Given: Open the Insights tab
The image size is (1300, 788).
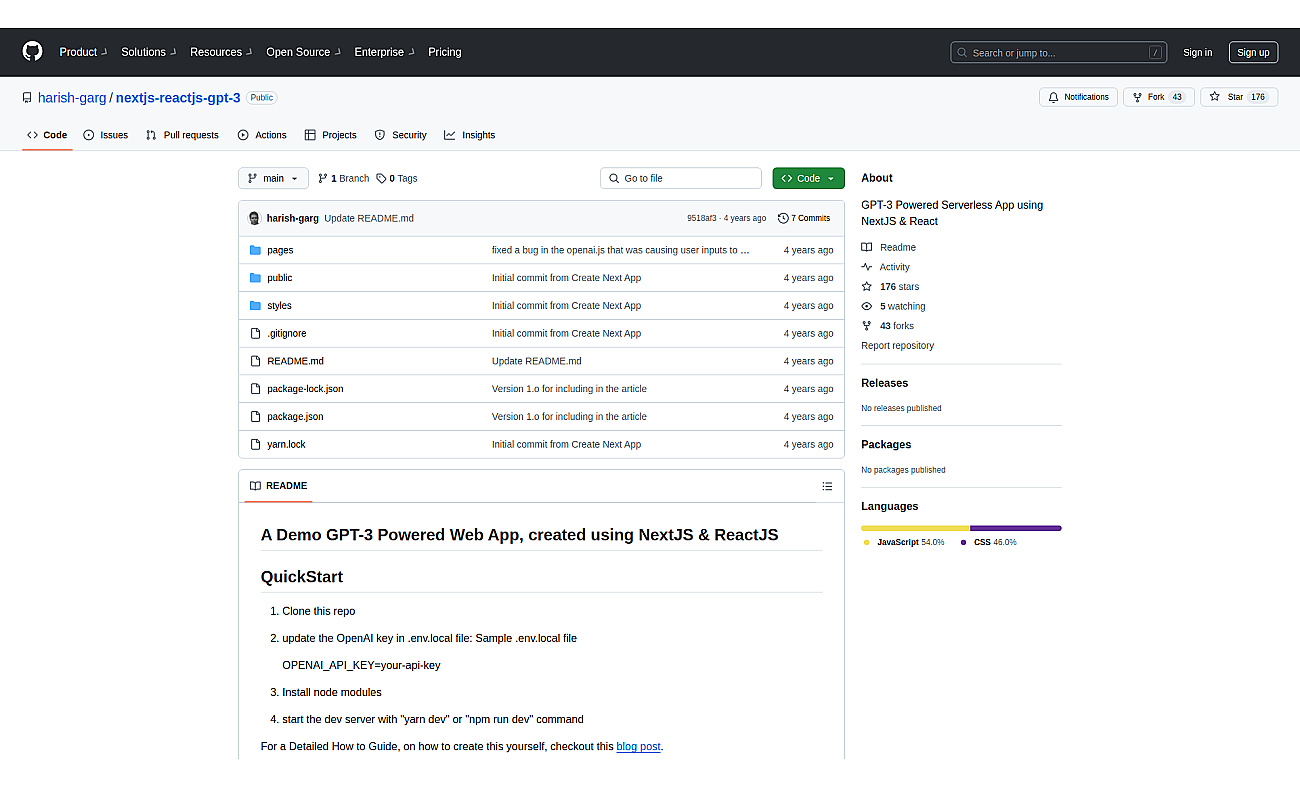Looking at the screenshot, I should pyautogui.click(x=470, y=135).
